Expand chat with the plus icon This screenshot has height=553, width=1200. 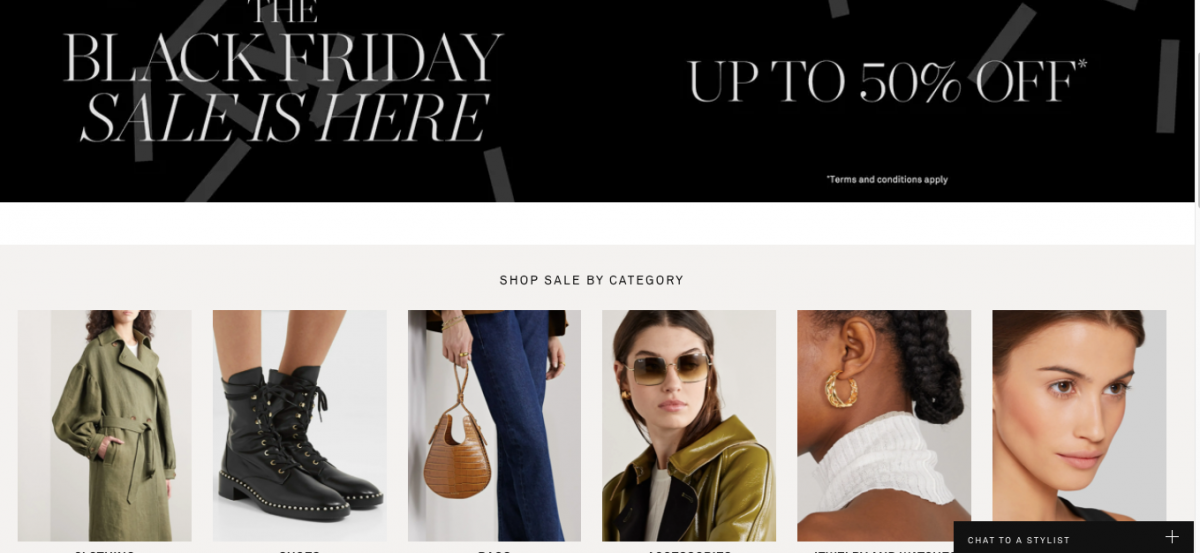(x=1172, y=538)
